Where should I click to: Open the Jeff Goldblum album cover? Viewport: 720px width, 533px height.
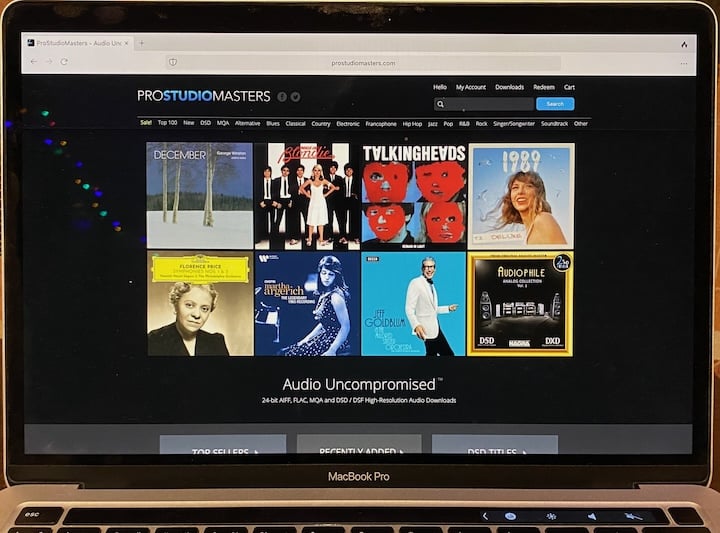tap(414, 303)
